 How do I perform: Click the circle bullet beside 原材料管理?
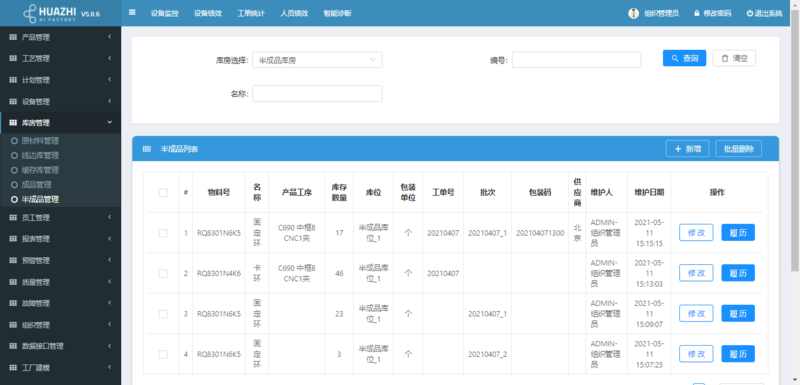pos(14,141)
